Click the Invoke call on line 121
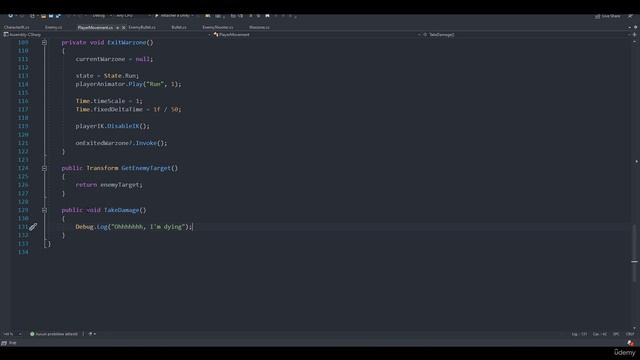 tap(146, 143)
